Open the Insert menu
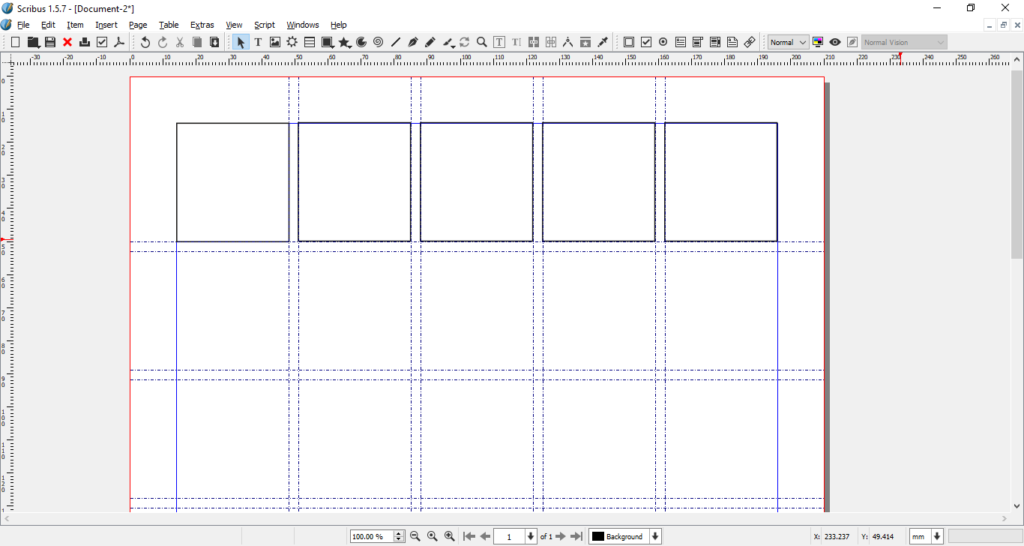 point(106,25)
